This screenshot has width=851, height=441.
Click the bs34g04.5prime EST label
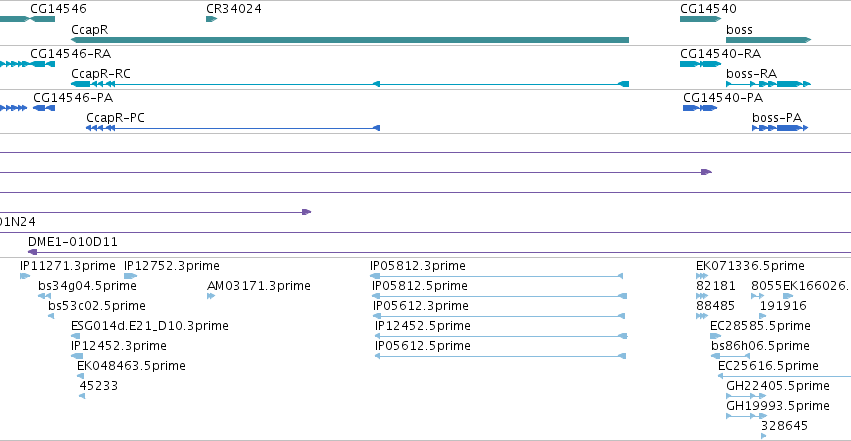click(87, 286)
